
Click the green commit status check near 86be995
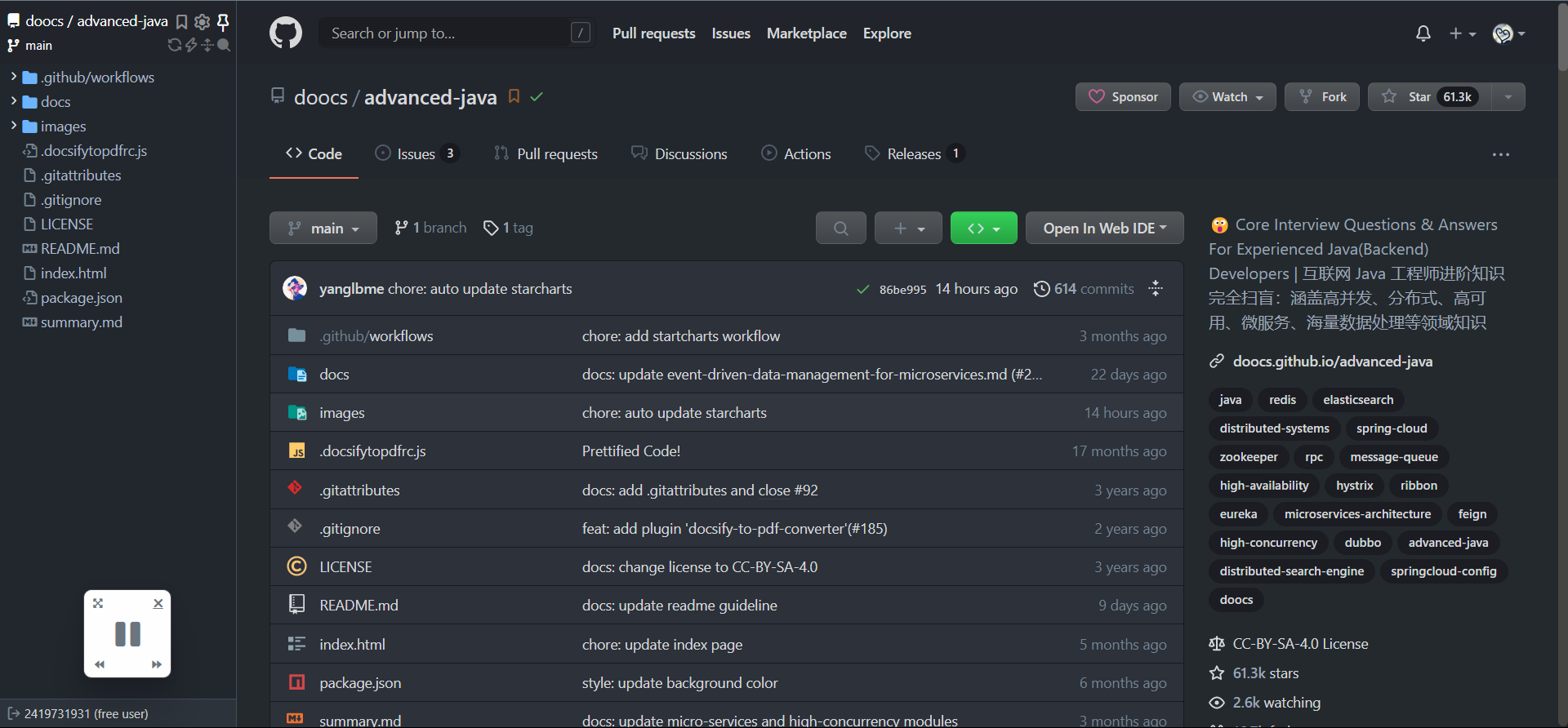[863, 289]
